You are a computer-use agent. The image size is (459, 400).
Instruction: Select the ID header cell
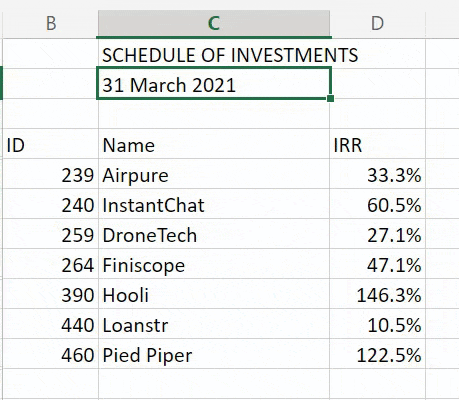[x=51, y=144]
